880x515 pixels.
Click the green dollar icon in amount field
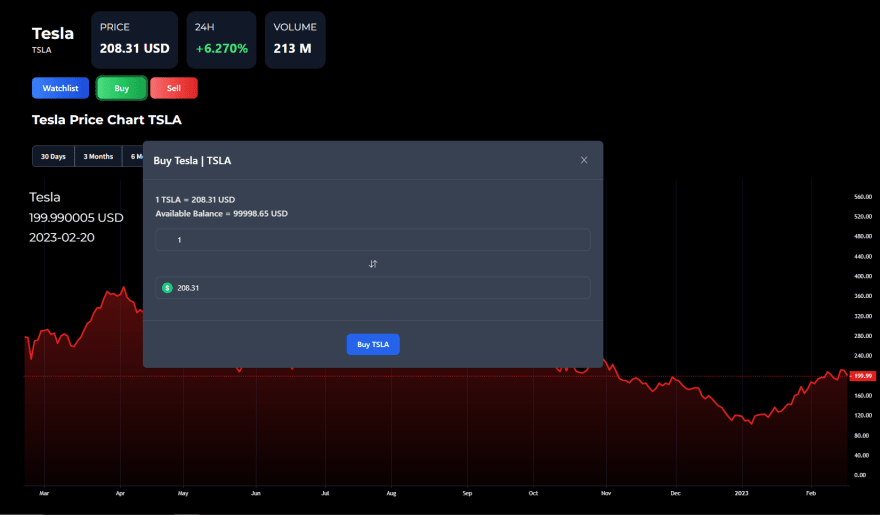(x=167, y=288)
